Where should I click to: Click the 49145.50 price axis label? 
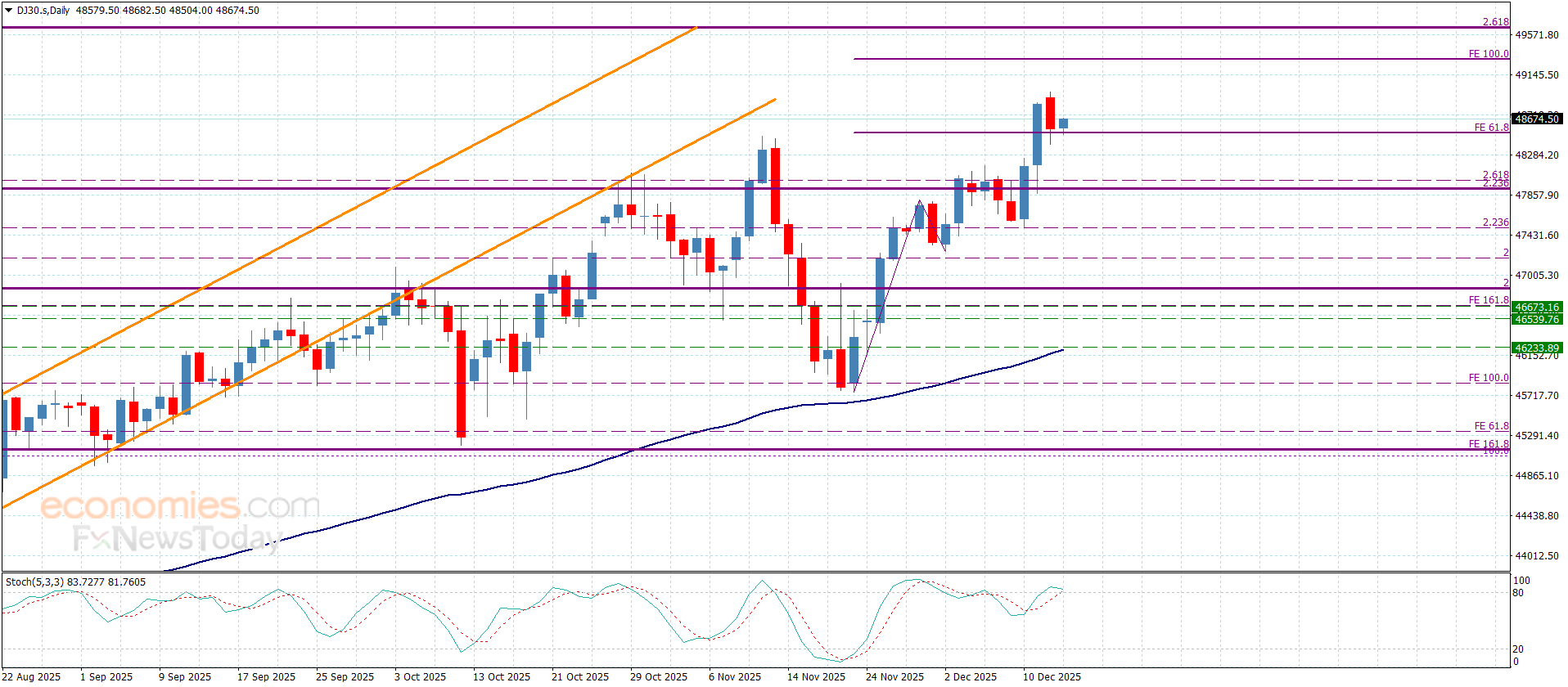1537,75
